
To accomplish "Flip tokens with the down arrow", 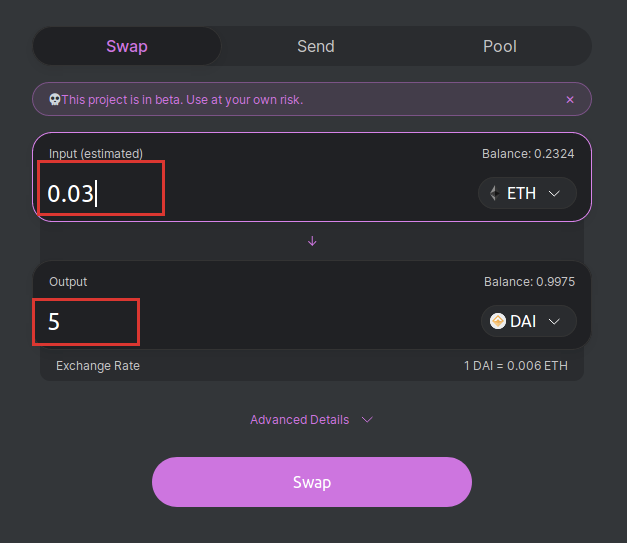I will point(312,241).
